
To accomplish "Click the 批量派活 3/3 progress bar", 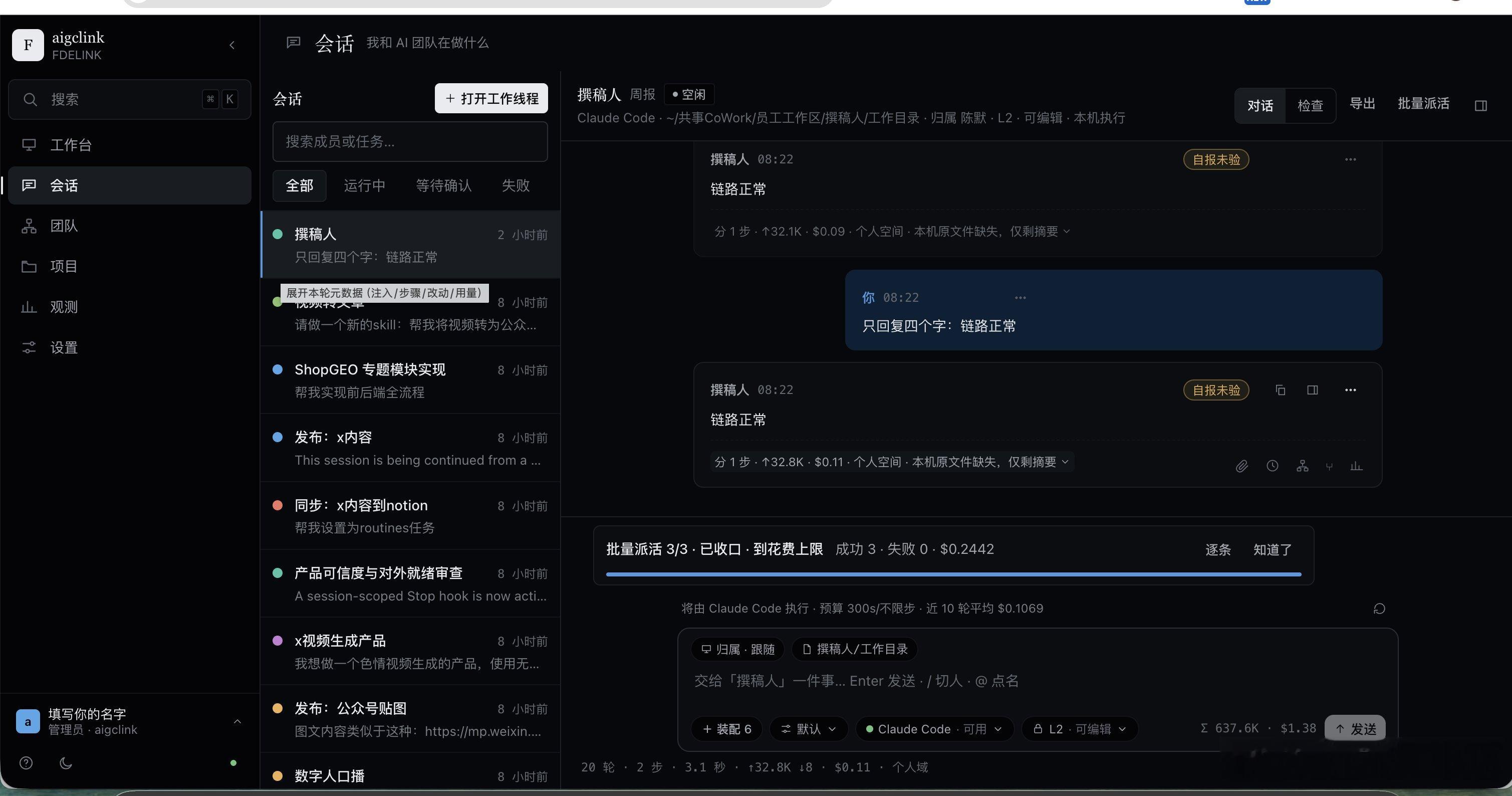I will pyautogui.click(x=953, y=574).
